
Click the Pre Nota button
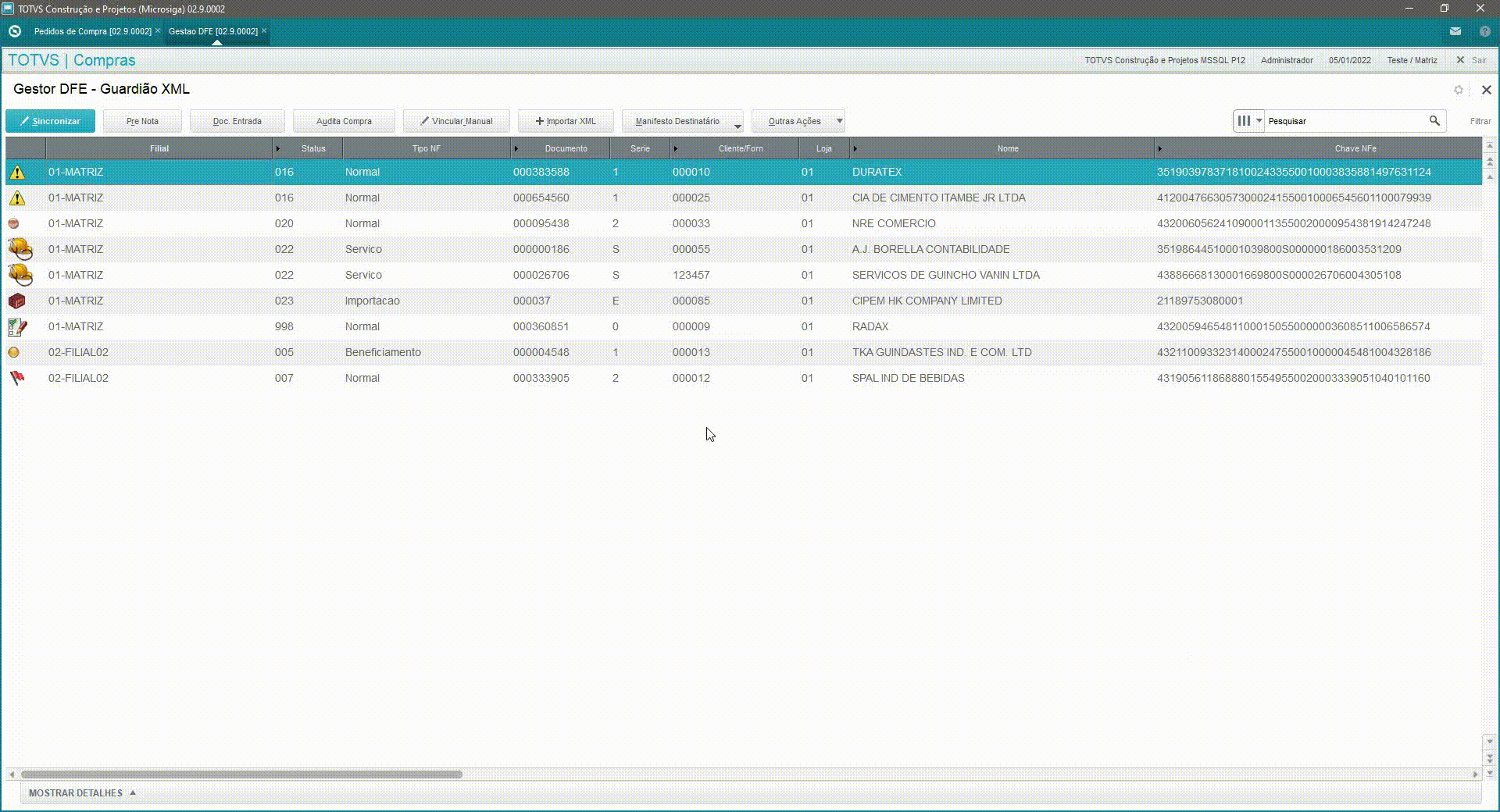point(142,121)
